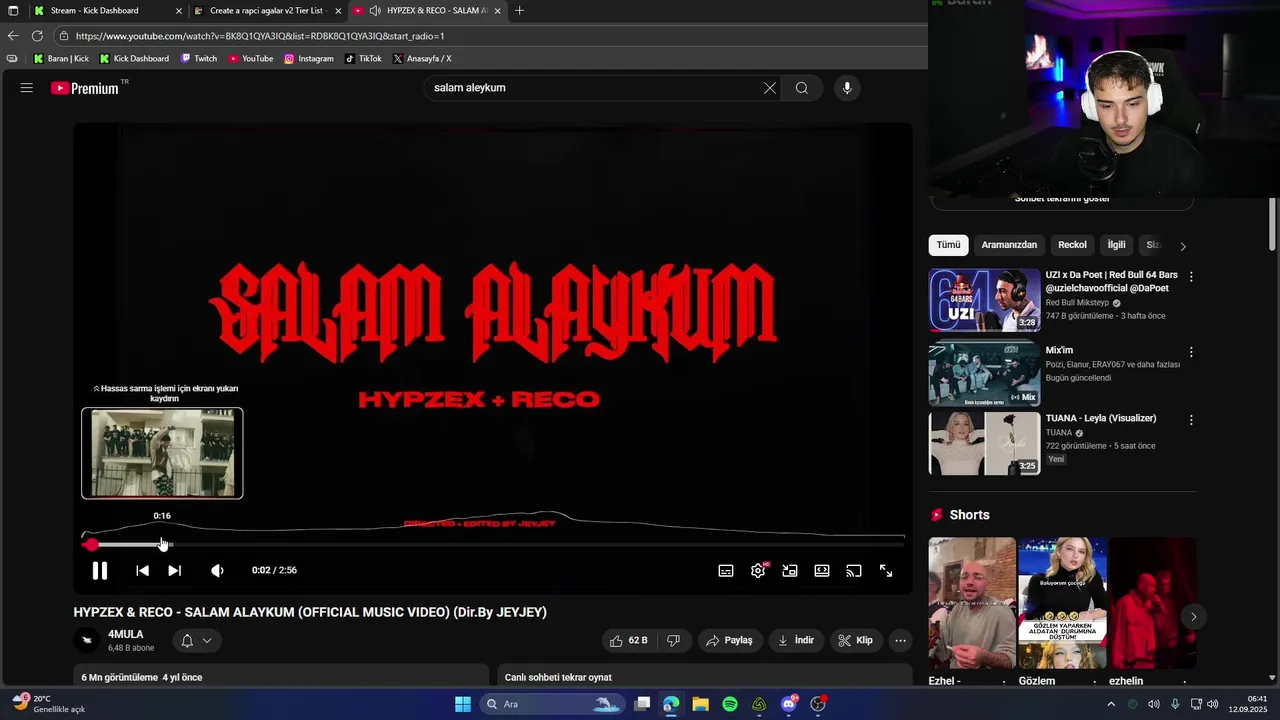Open options menu for Mix'im
This screenshot has width=1280, height=720.
point(1191,352)
